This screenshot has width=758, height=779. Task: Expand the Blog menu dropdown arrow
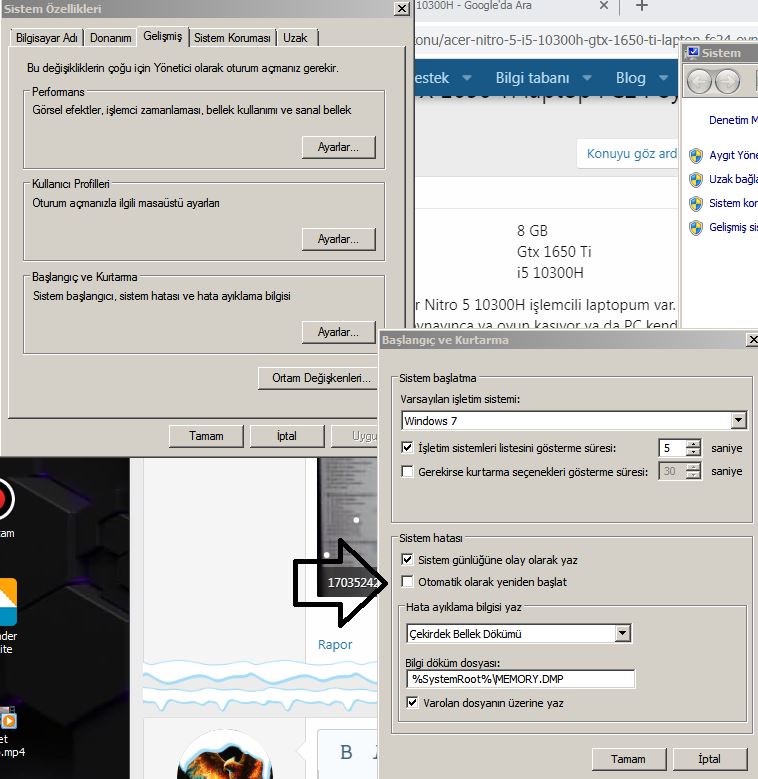point(664,78)
